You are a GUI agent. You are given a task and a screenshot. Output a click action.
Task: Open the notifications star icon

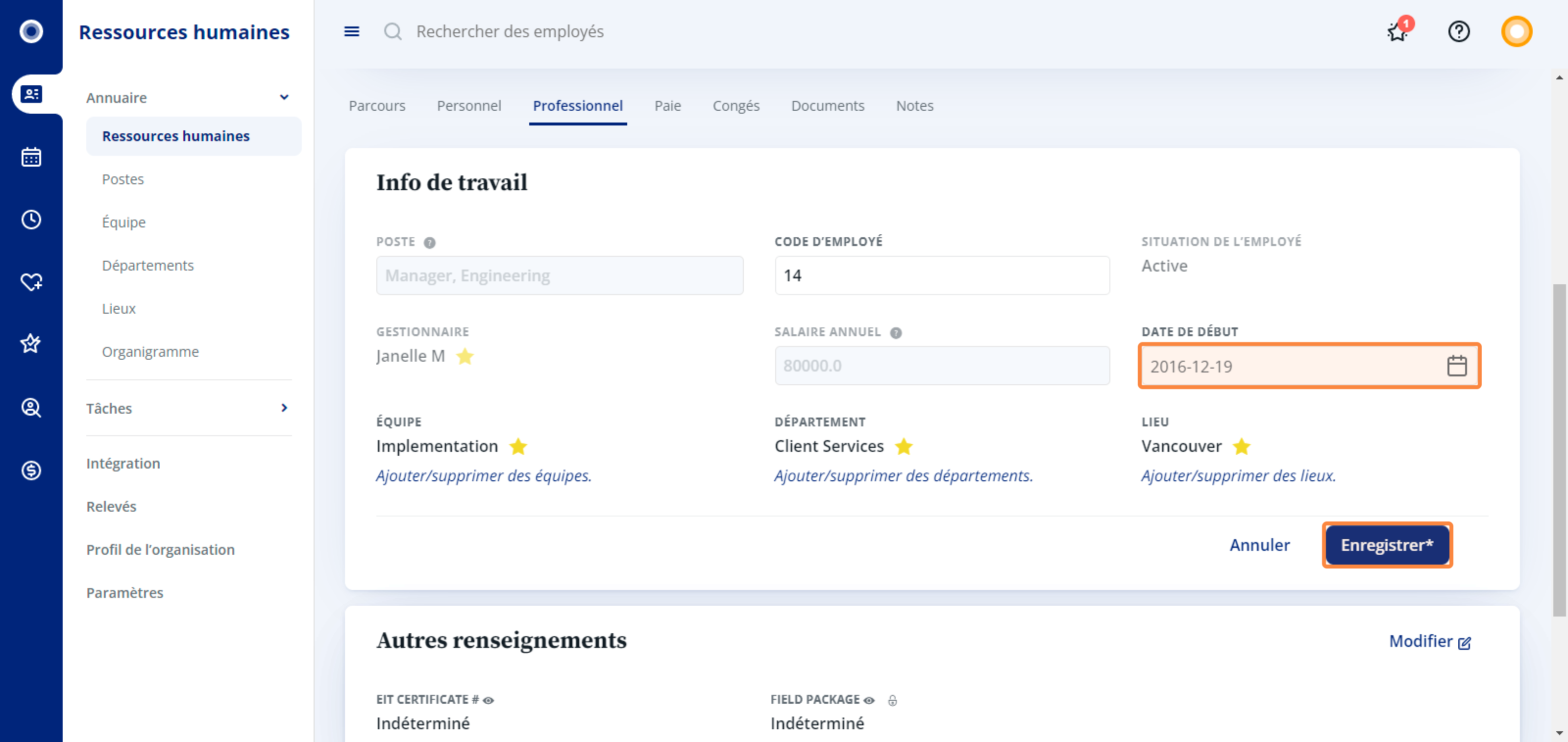click(x=1397, y=31)
